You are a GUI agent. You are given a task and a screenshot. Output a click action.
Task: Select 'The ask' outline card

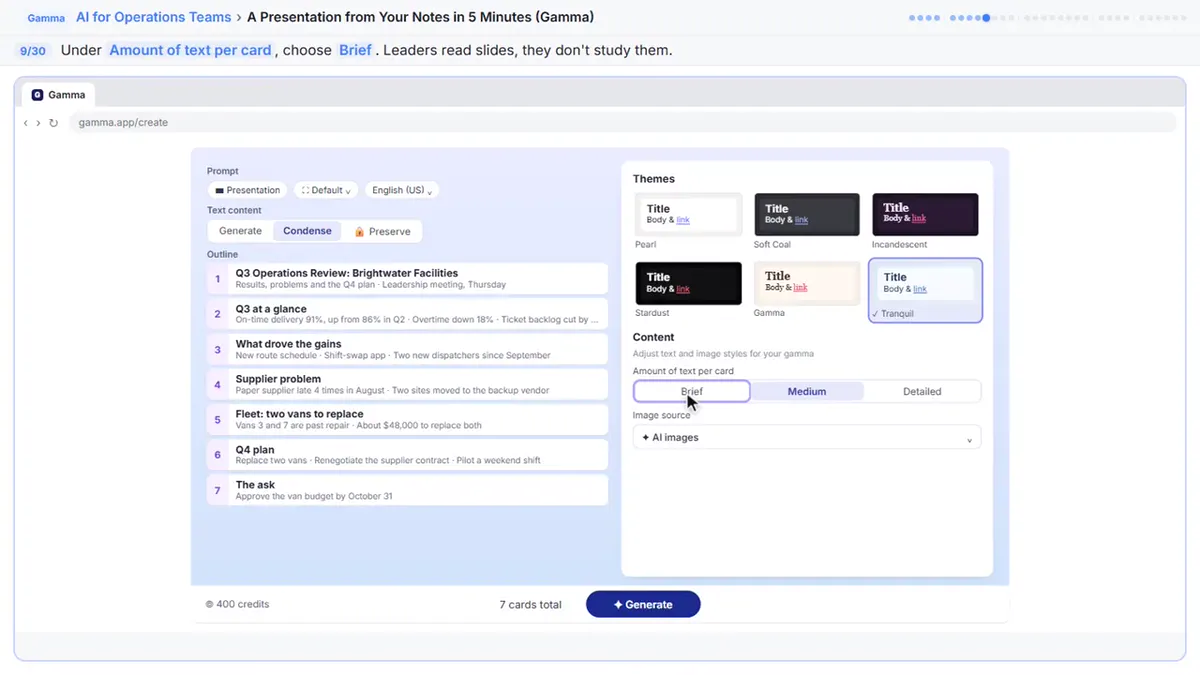coord(407,490)
